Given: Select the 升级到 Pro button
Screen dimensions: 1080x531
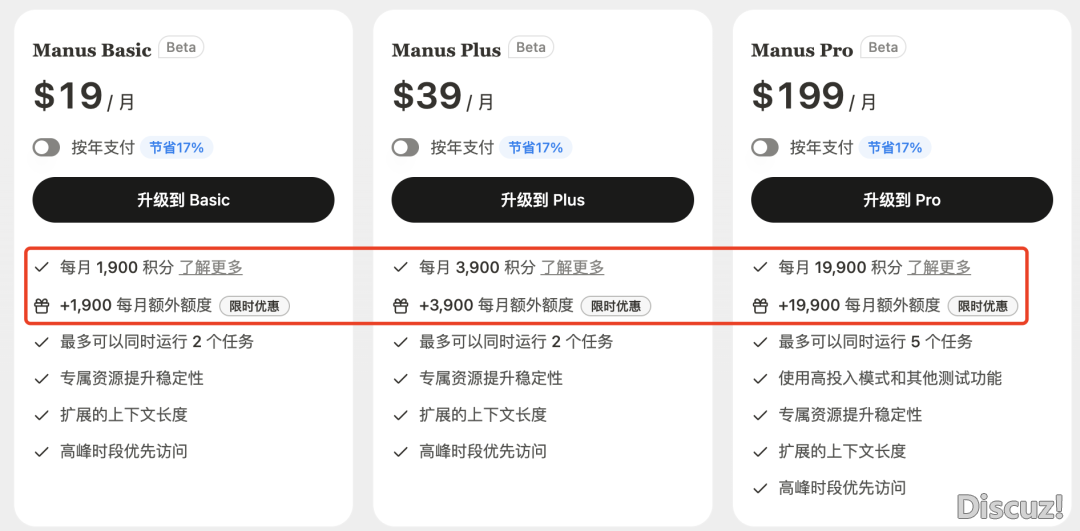Looking at the screenshot, I should coord(902,200).
